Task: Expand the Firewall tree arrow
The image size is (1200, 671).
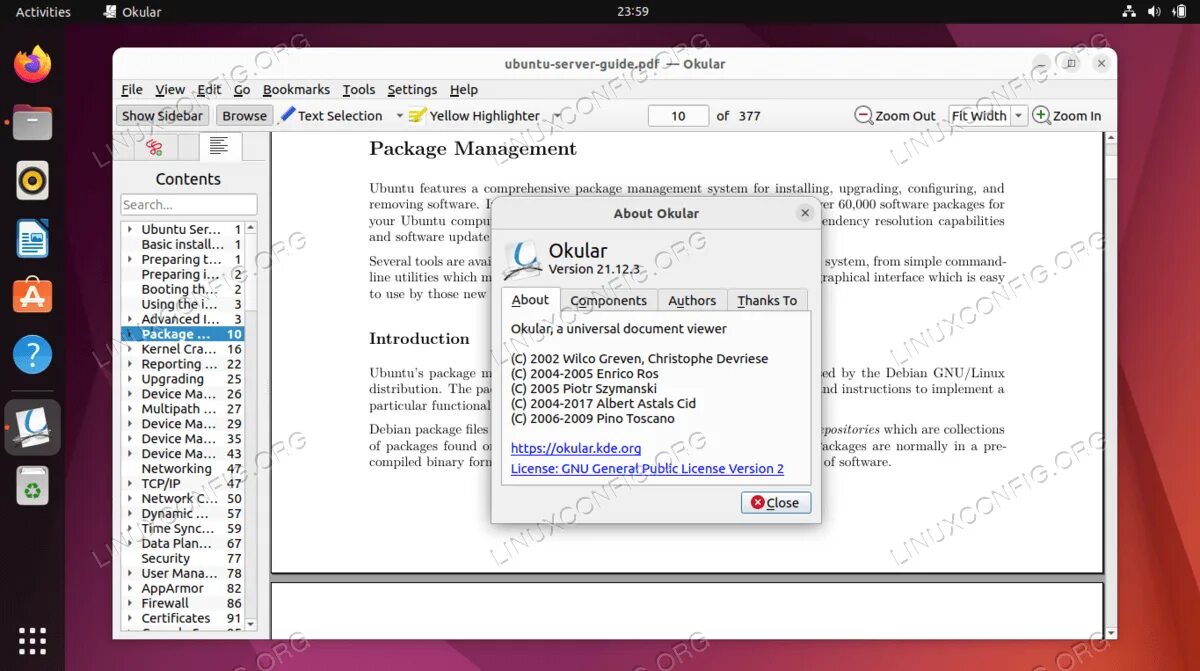Action: tap(130, 603)
